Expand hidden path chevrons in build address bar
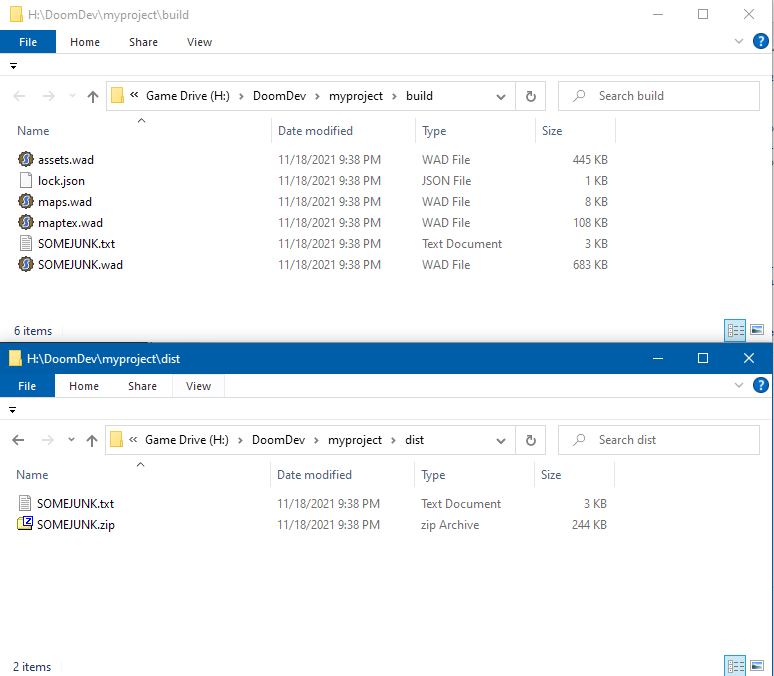Image resolution: width=774 pixels, height=676 pixels. [x=134, y=95]
